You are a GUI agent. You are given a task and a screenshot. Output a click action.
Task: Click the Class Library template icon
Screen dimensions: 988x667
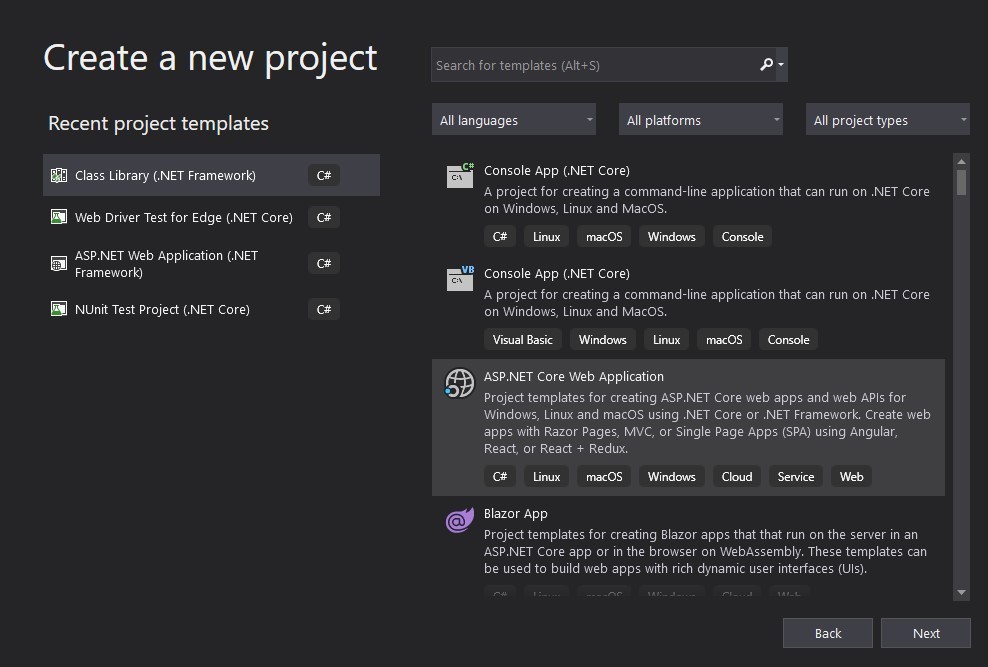[59, 175]
